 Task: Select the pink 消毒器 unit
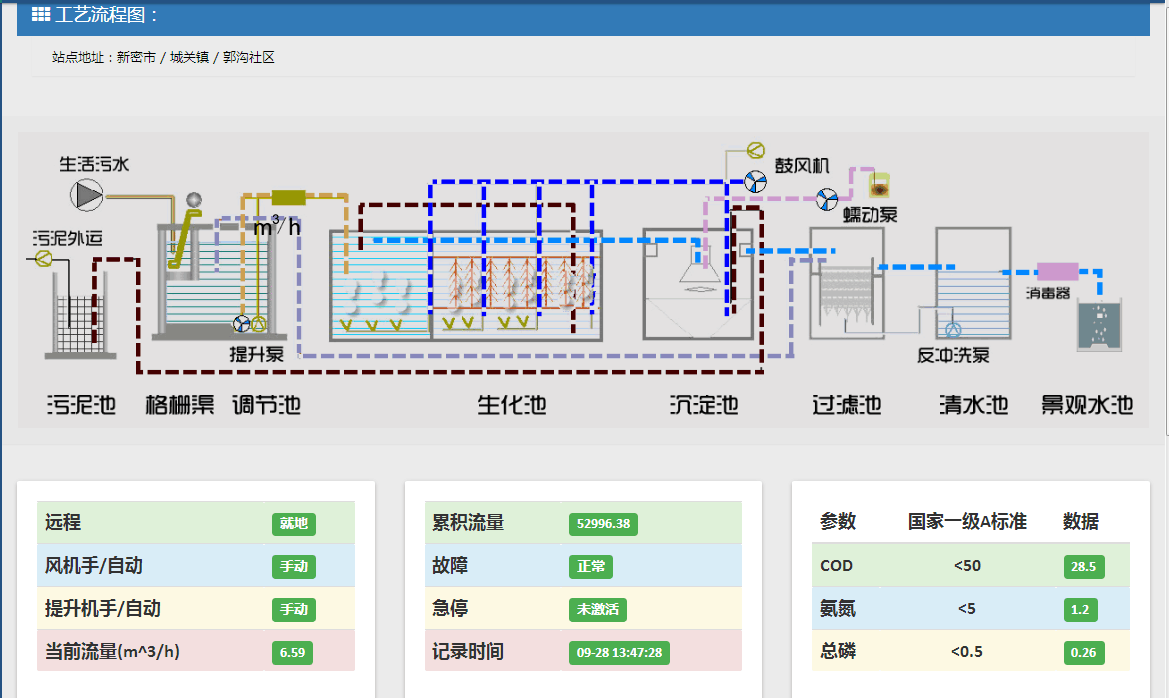(x=1057, y=271)
